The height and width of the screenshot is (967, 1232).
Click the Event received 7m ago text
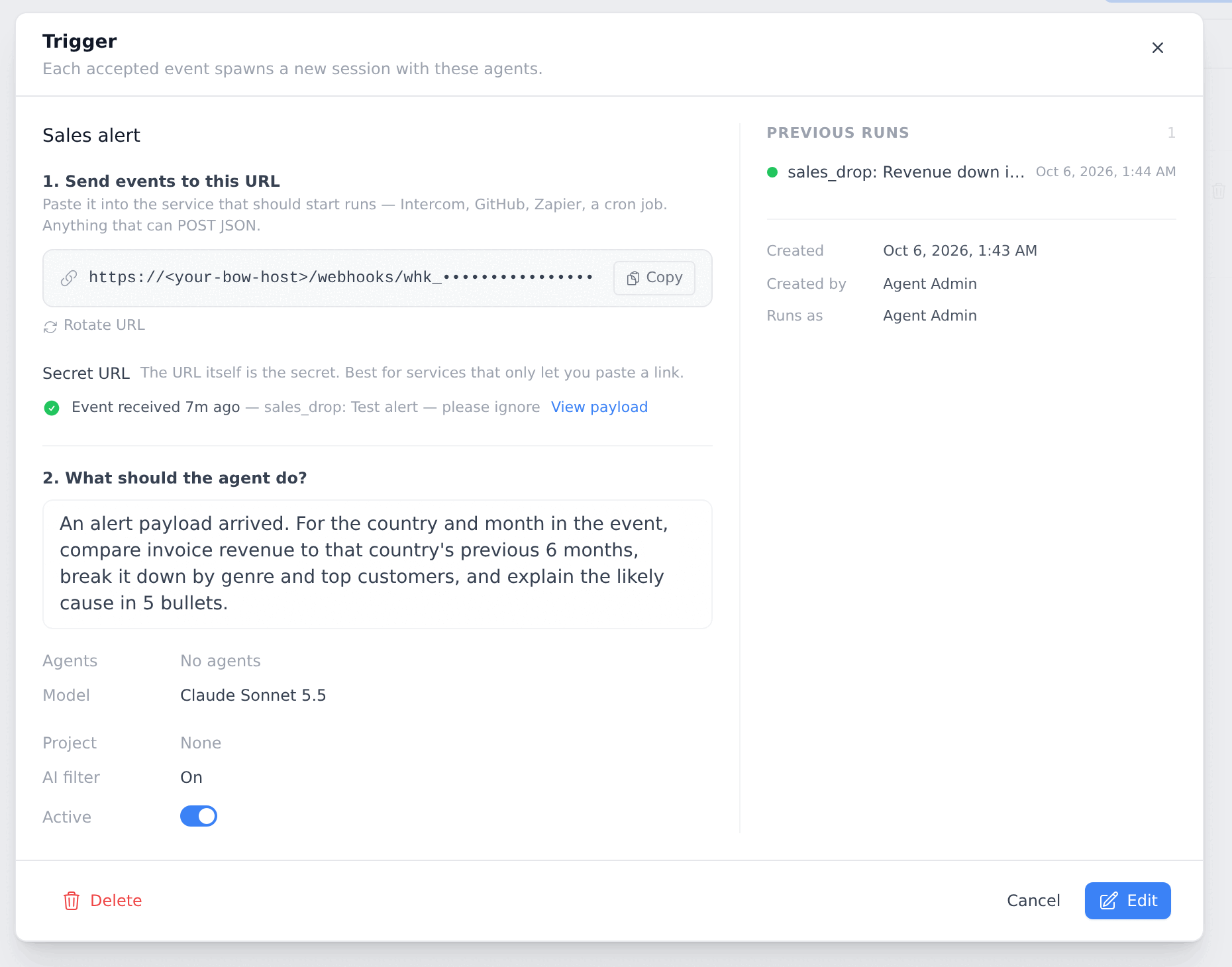point(156,407)
